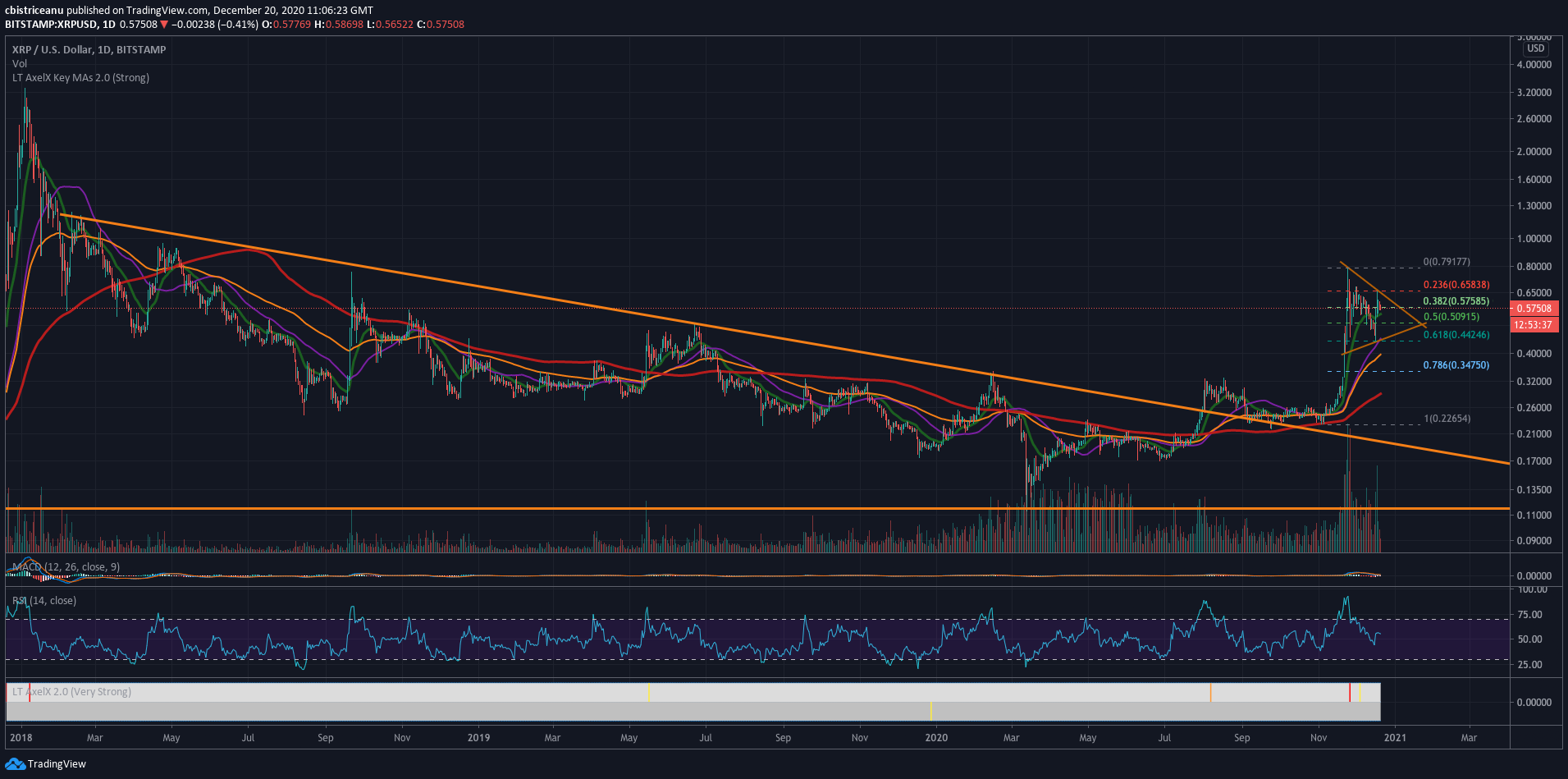The image size is (1568, 779).
Task: Click the red down-triangle price change indicator
Action: [164, 25]
